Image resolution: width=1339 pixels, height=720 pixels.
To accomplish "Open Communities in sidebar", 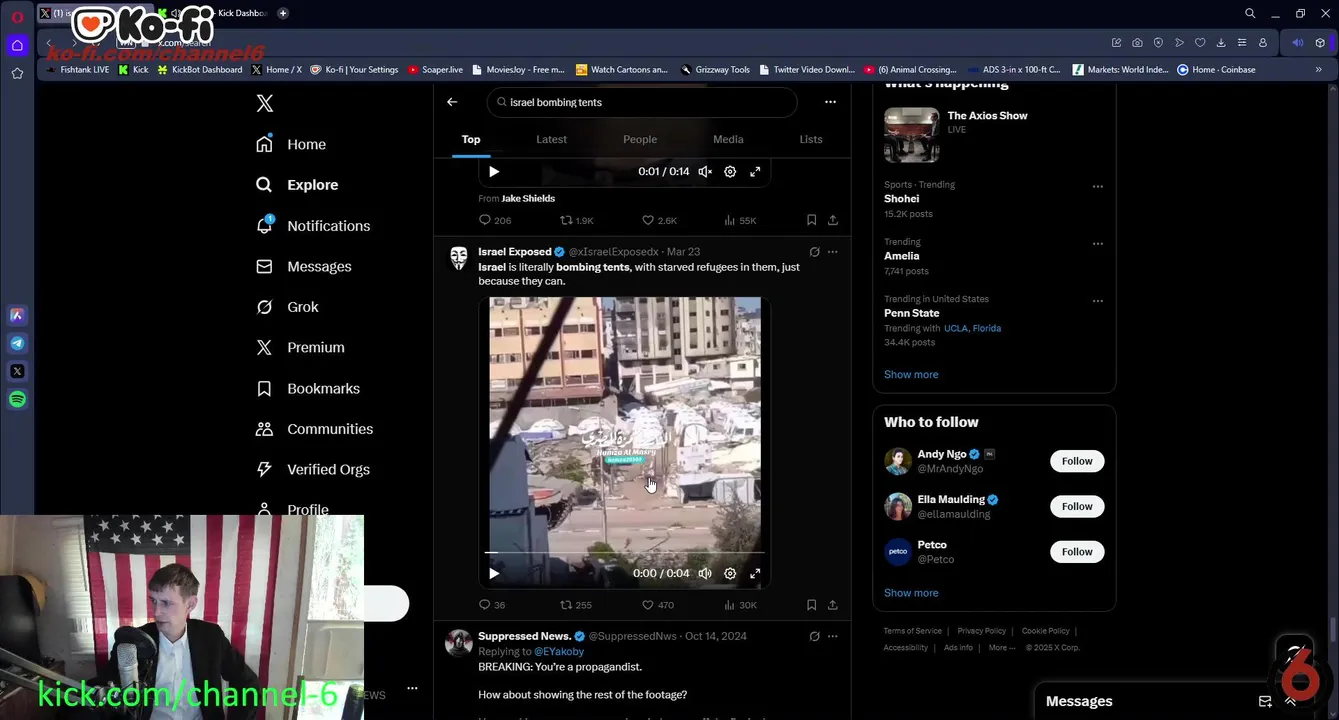I will point(315,429).
